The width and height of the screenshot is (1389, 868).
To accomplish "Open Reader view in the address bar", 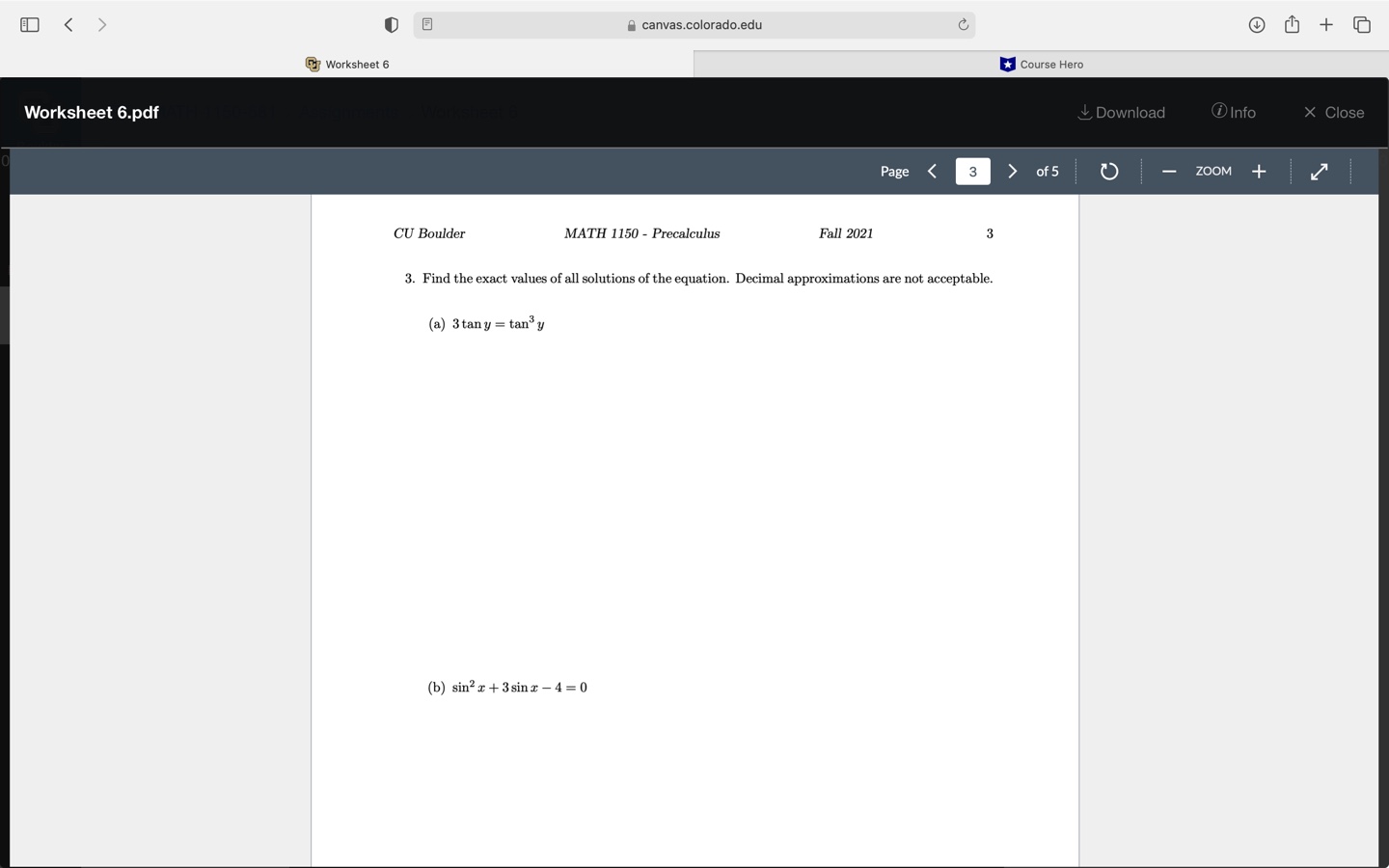I will click(x=426, y=24).
